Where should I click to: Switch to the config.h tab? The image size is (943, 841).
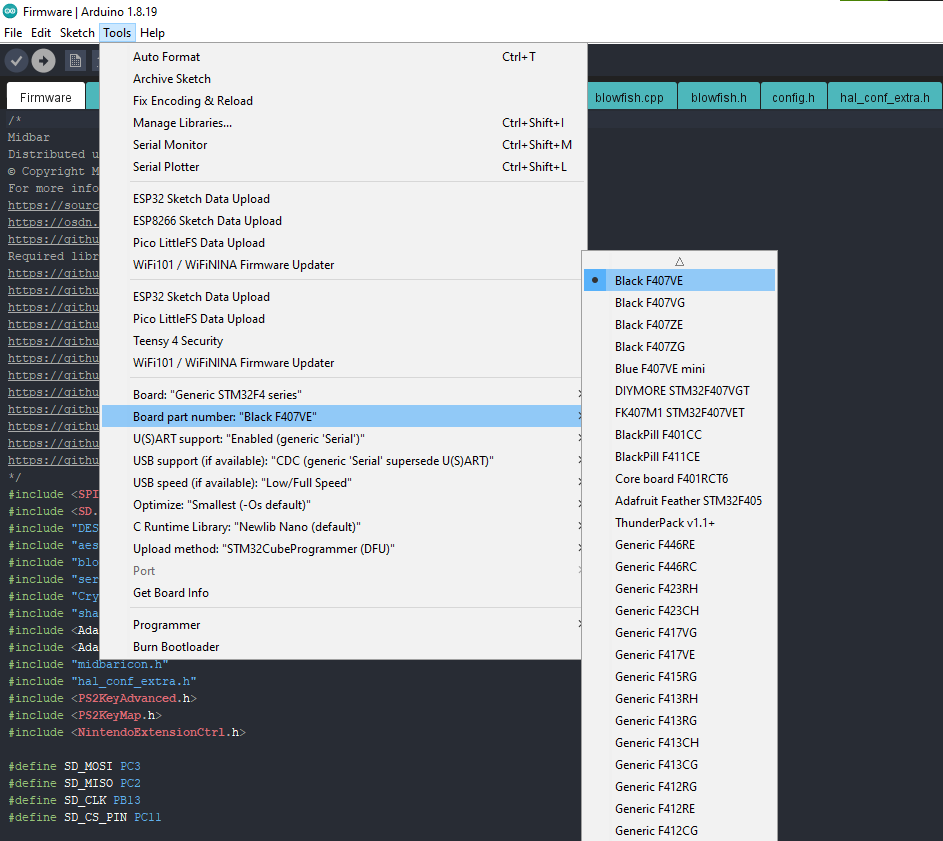[793, 97]
